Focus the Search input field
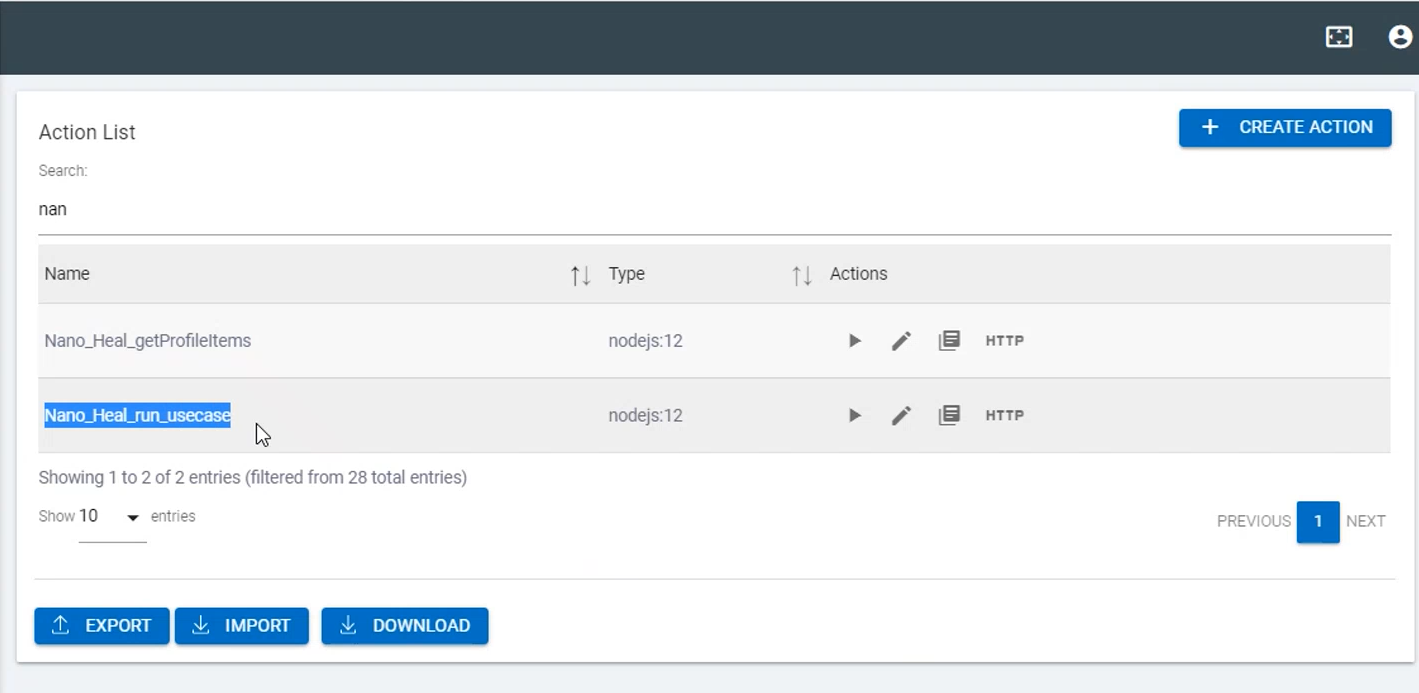The image size is (1419, 693). coord(700,210)
